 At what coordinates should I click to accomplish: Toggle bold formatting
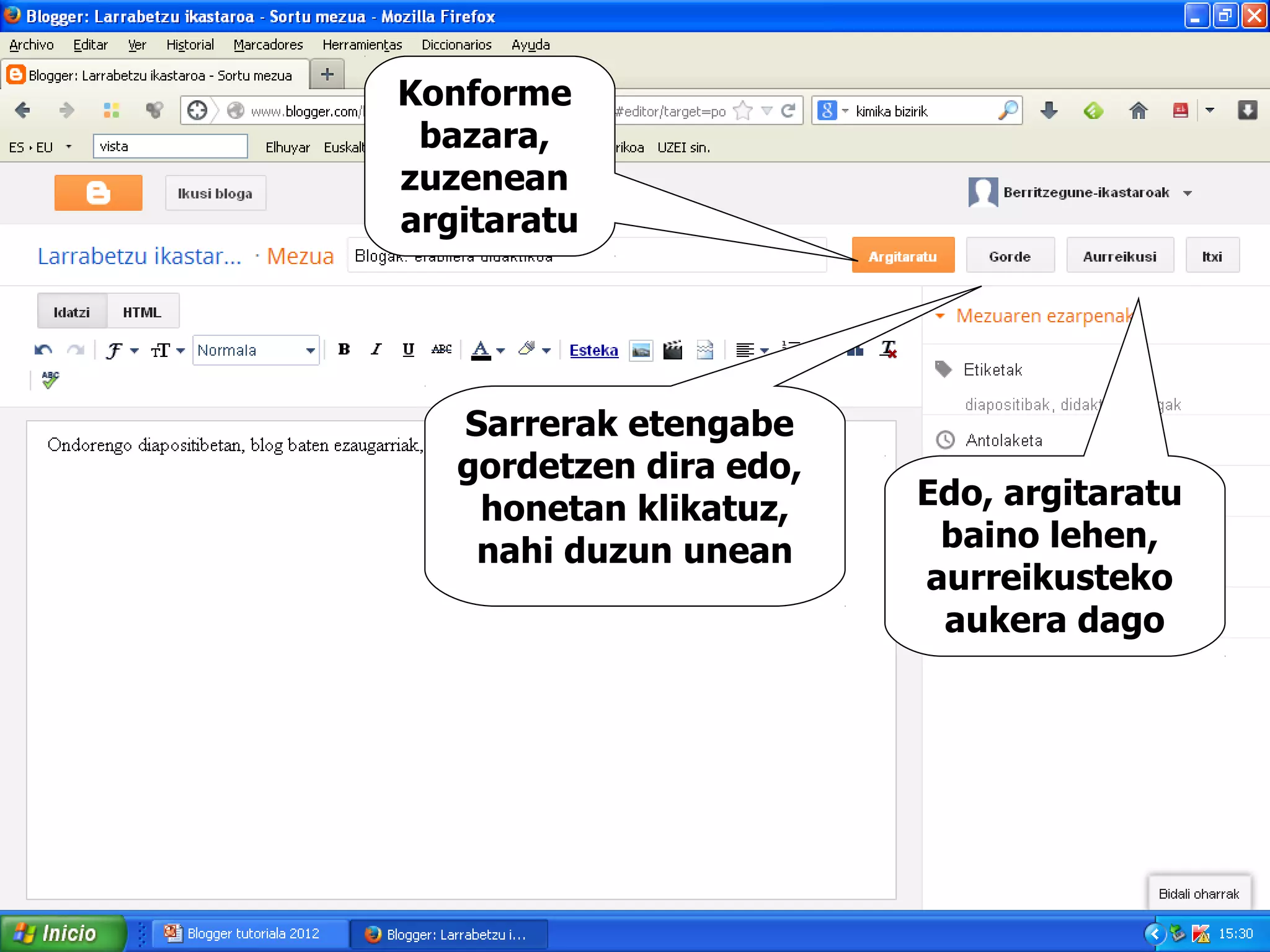pos(344,350)
